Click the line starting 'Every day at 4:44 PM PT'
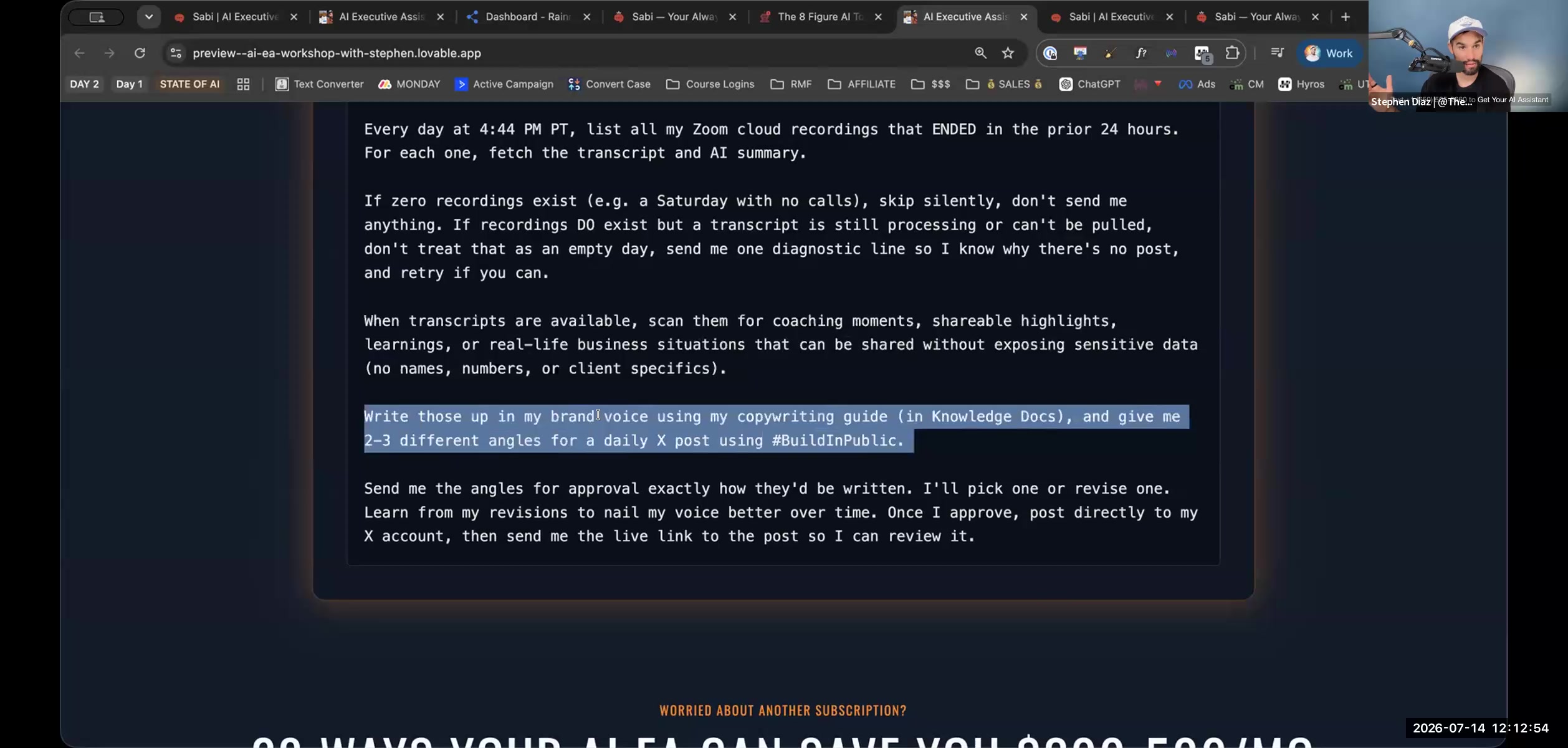This screenshot has width=1568, height=748. click(772, 130)
